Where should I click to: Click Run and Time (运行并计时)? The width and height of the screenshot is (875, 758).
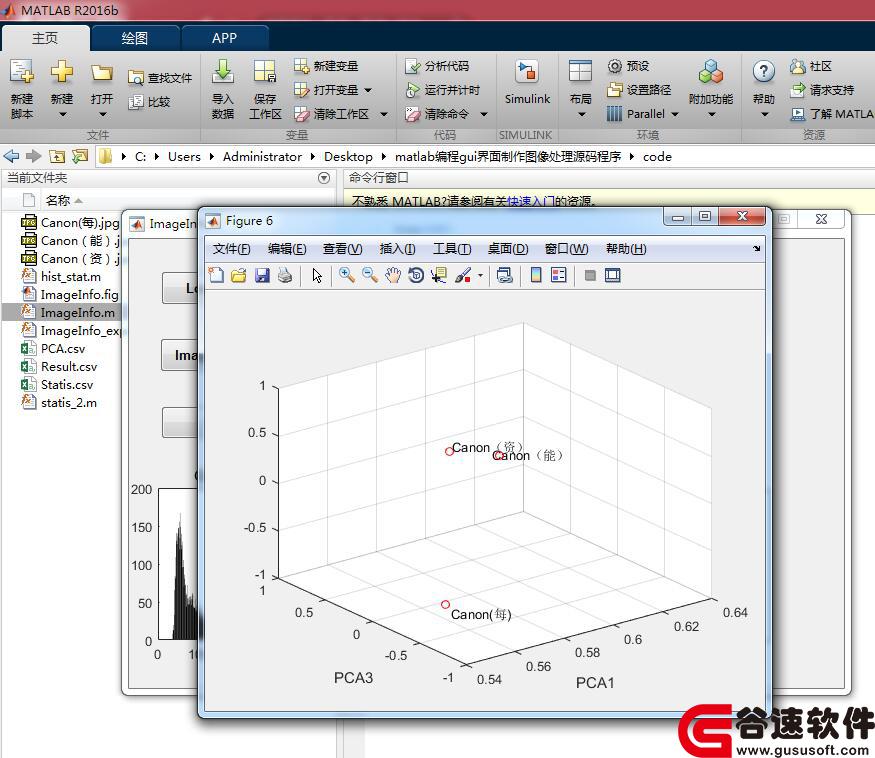tap(443, 90)
